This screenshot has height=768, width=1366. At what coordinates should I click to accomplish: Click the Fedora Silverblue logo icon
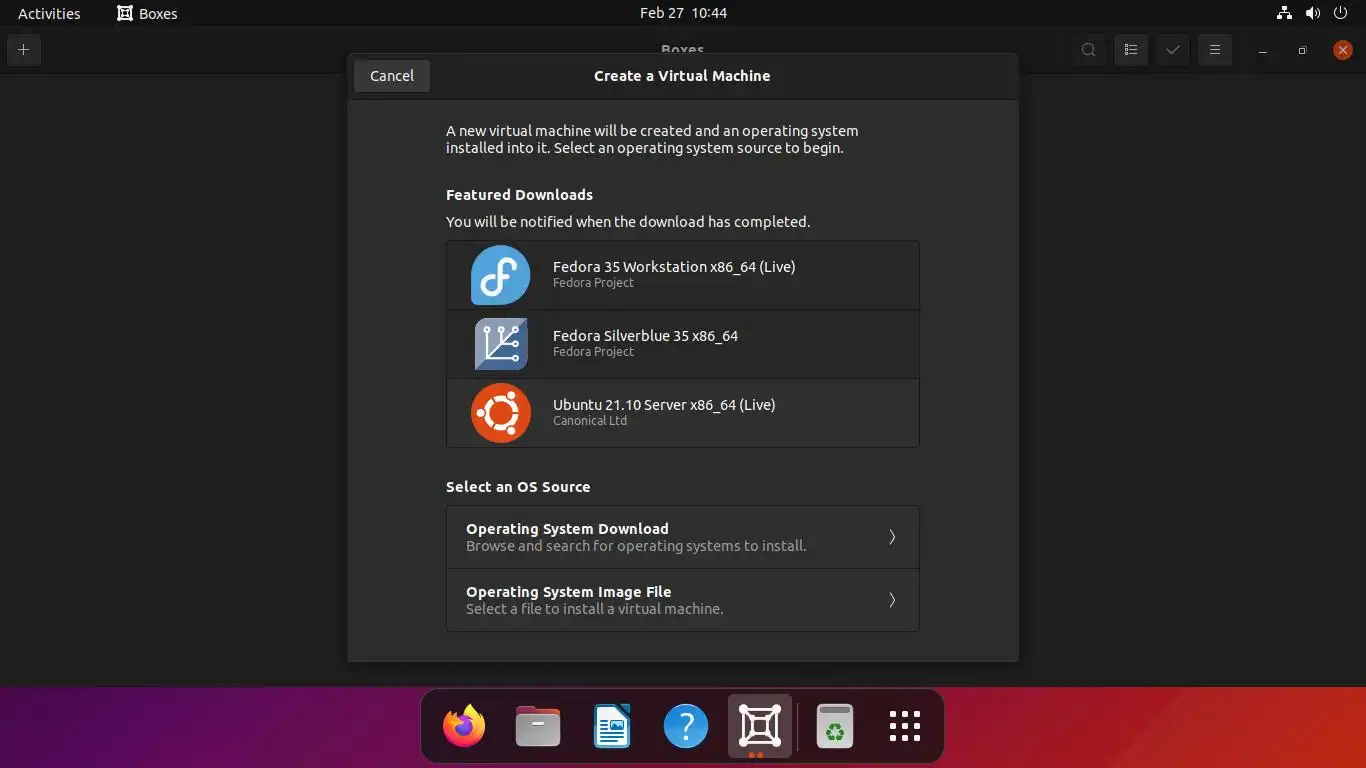pos(501,344)
